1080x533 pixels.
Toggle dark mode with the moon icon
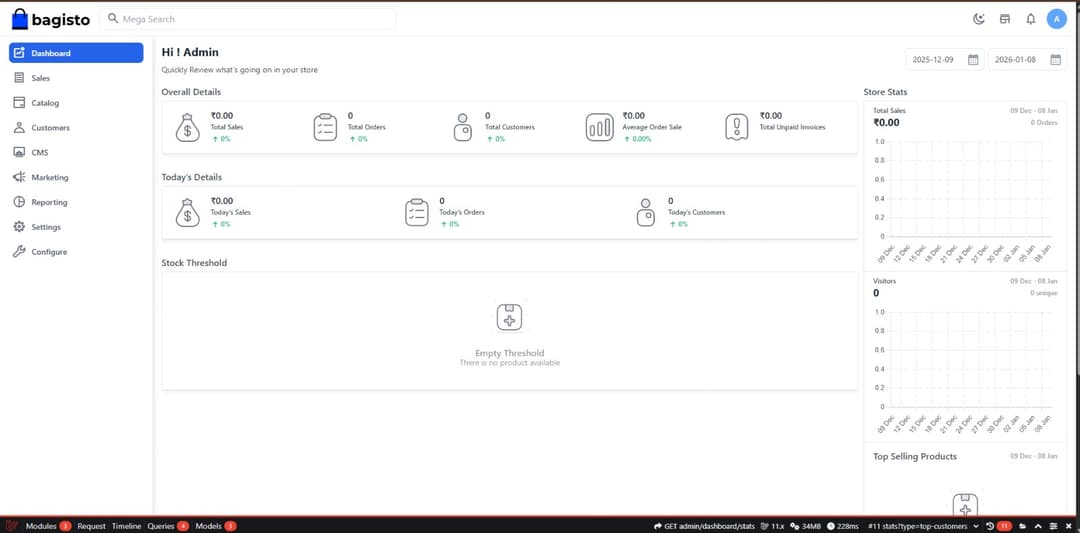pos(979,19)
